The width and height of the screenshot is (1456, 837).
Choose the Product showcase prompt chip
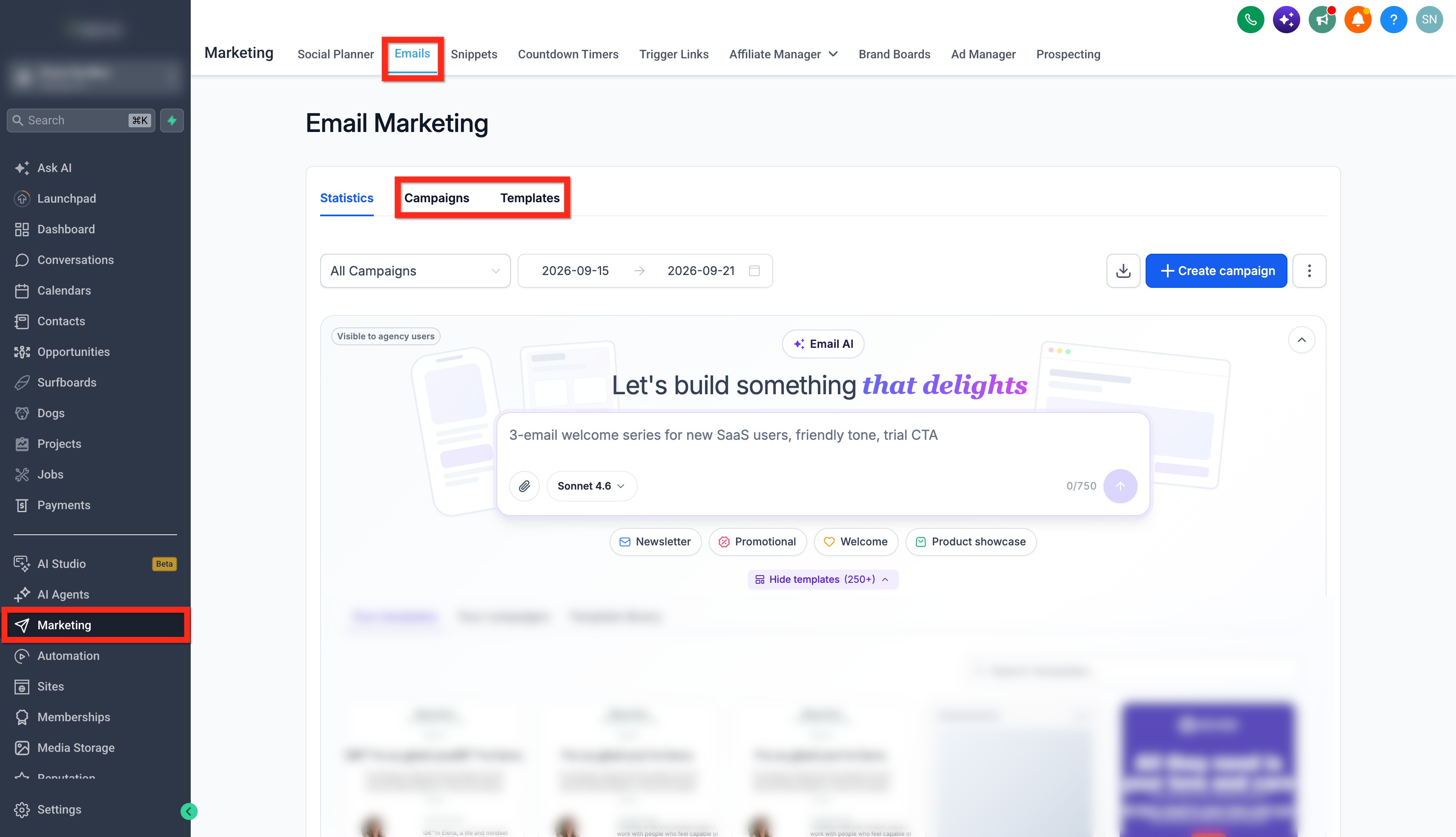[971, 542]
